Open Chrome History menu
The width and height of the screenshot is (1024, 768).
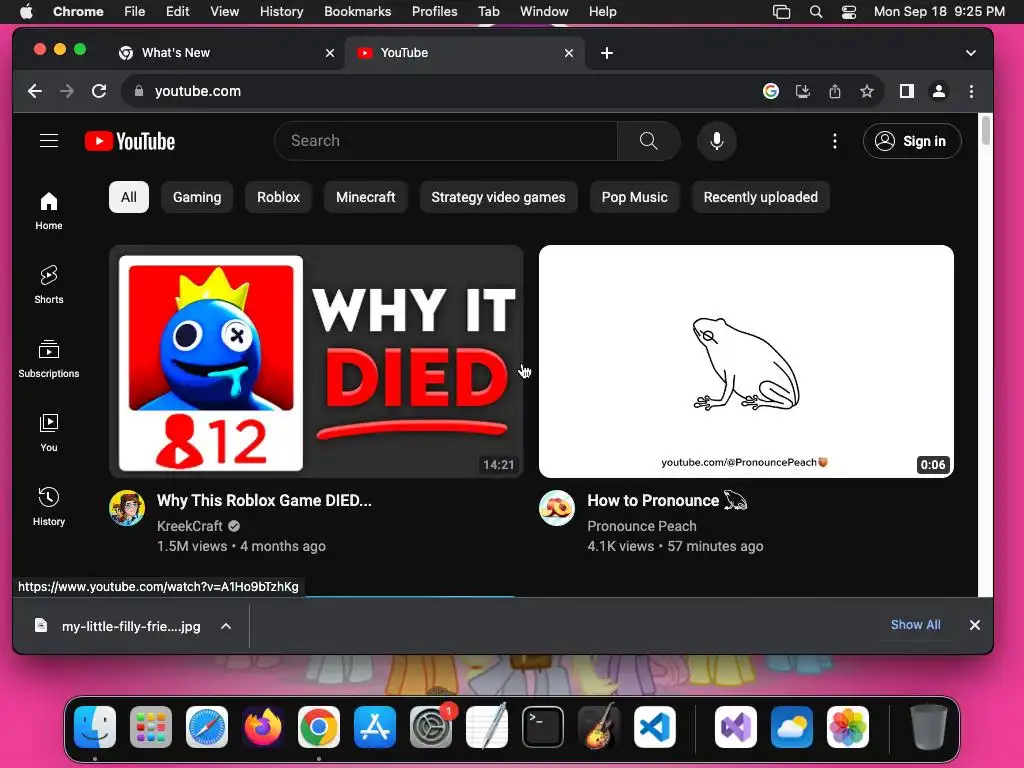click(x=281, y=12)
